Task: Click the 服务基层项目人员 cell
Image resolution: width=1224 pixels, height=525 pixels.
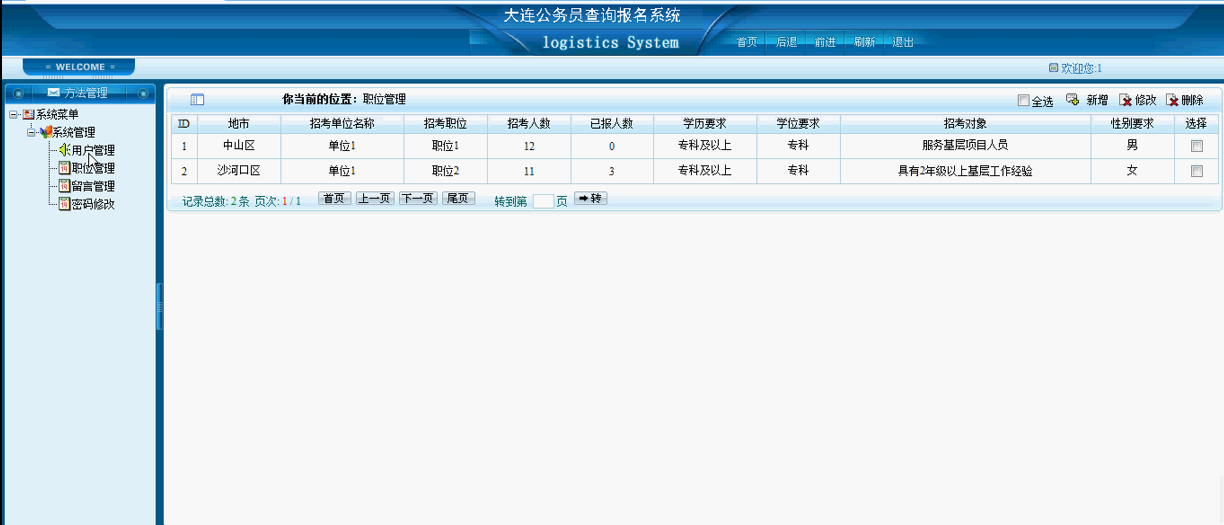Action: pyautogui.click(x=965, y=146)
